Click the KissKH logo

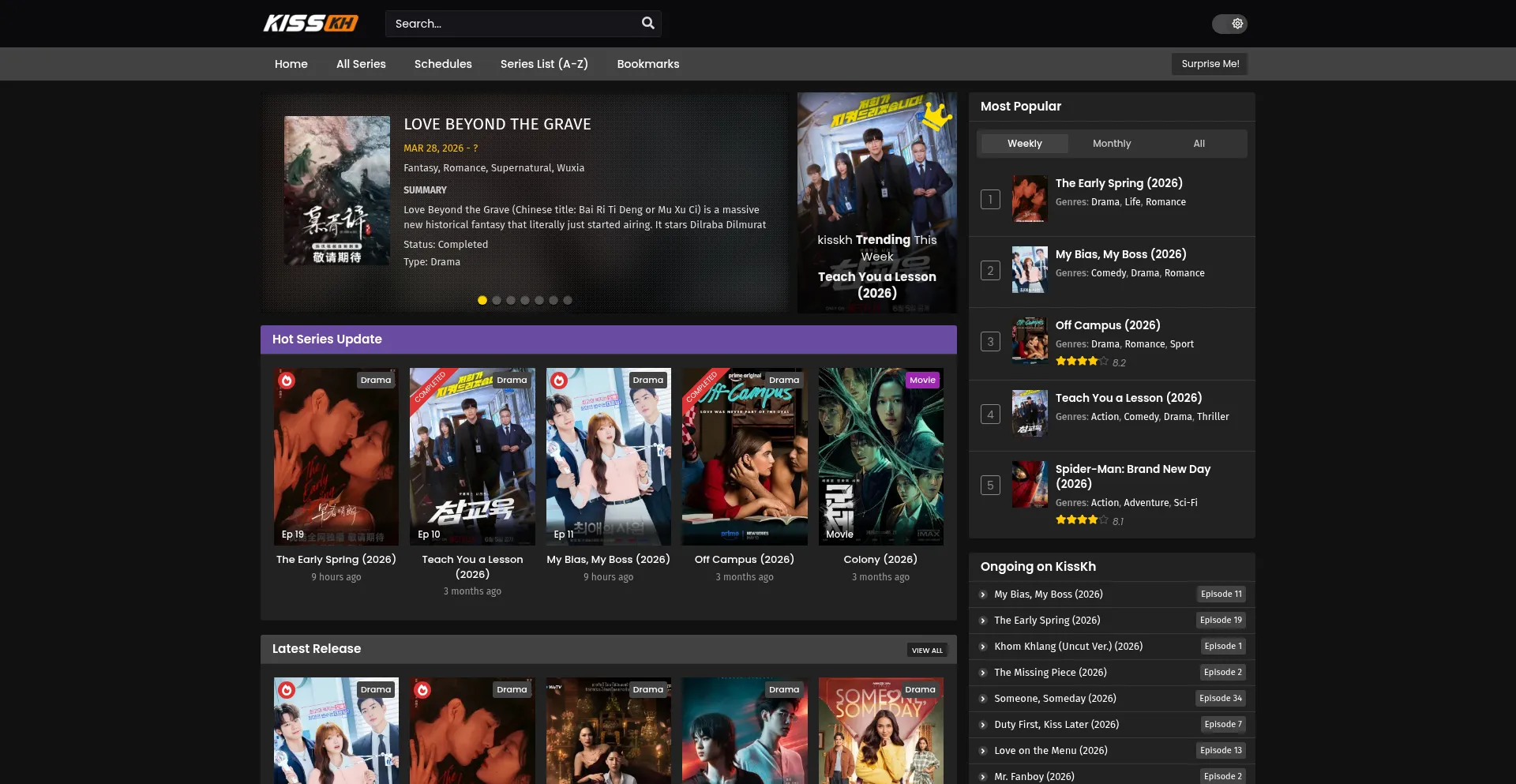[310, 24]
